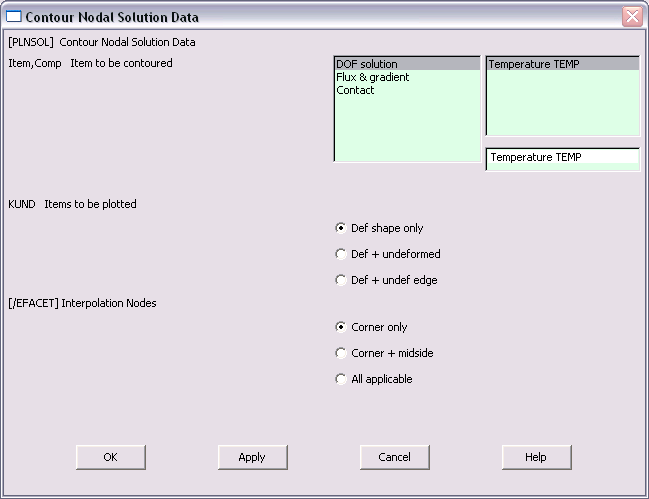
Task: Click the dialog title bar text
Action: 112,17
